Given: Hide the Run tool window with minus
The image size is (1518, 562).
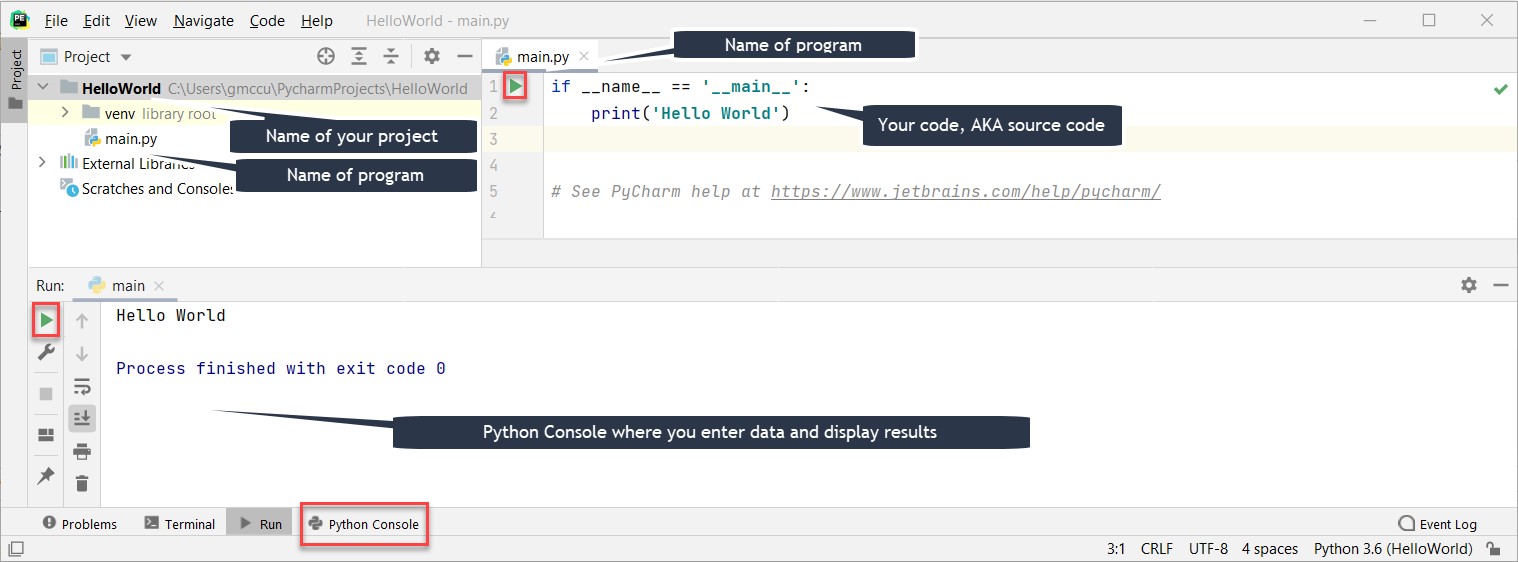Looking at the screenshot, I should pyautogui.click(x=1500, y=285).
